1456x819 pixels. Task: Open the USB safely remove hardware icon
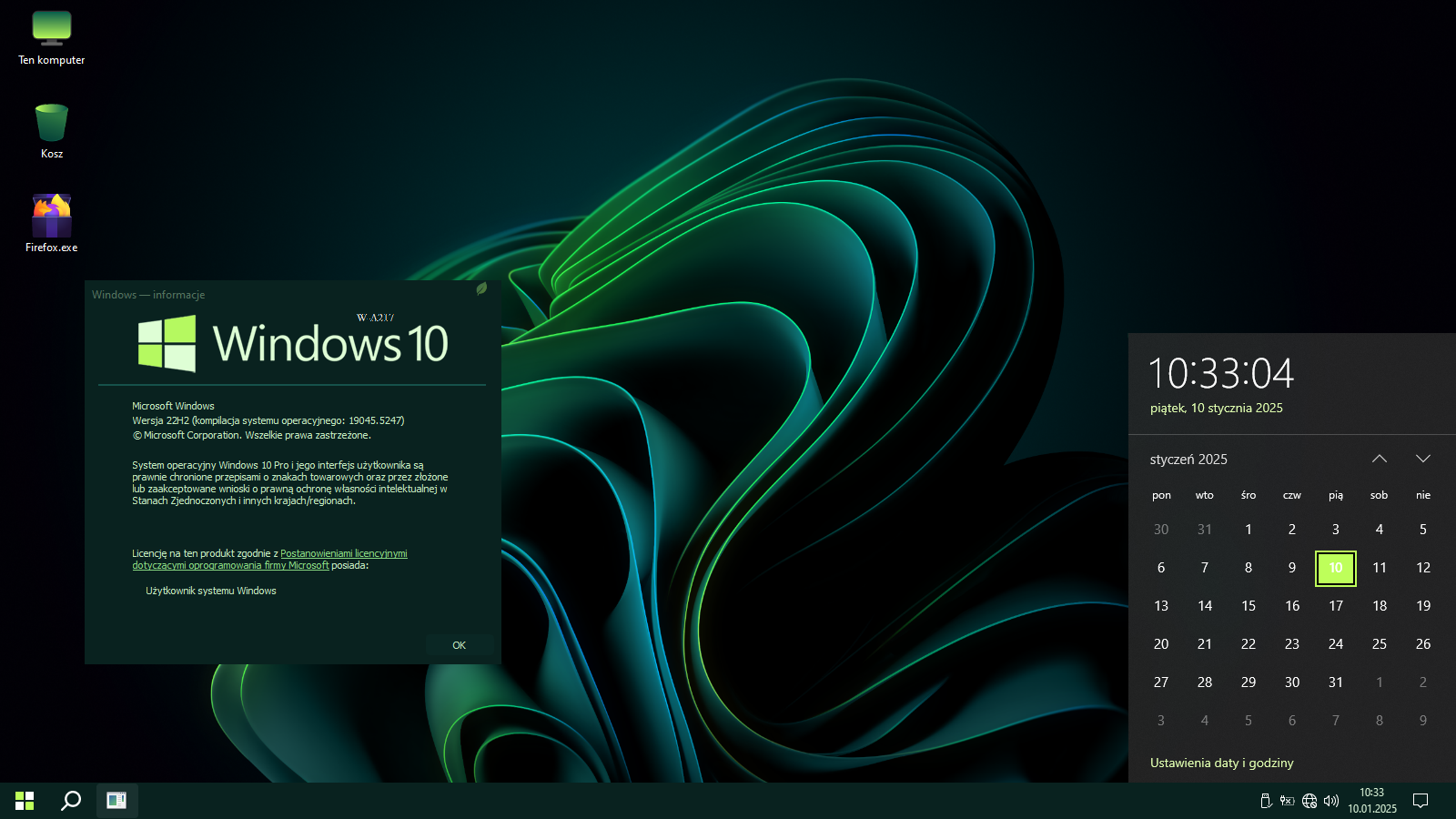tap(1265, 801)
